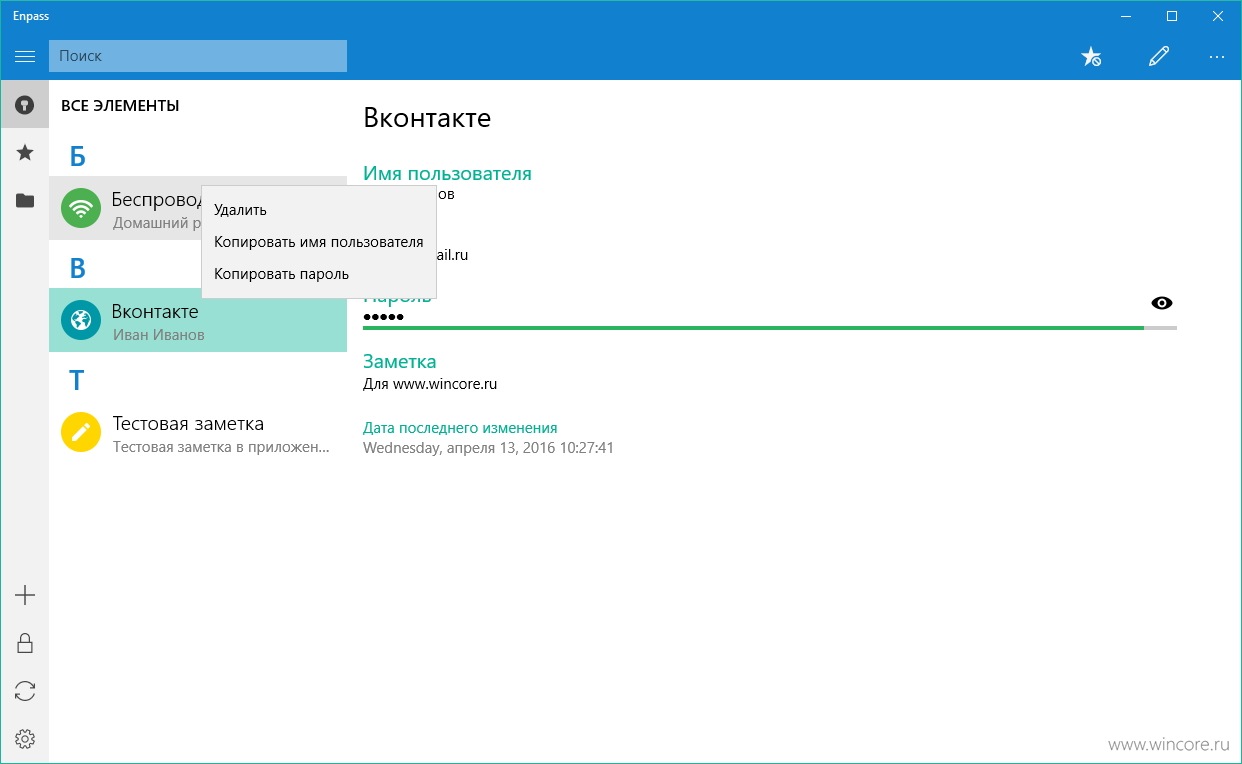This screenshot has width=1242, height=764.
Task: Click the Т section letter header
Action: tap(77, 380)
